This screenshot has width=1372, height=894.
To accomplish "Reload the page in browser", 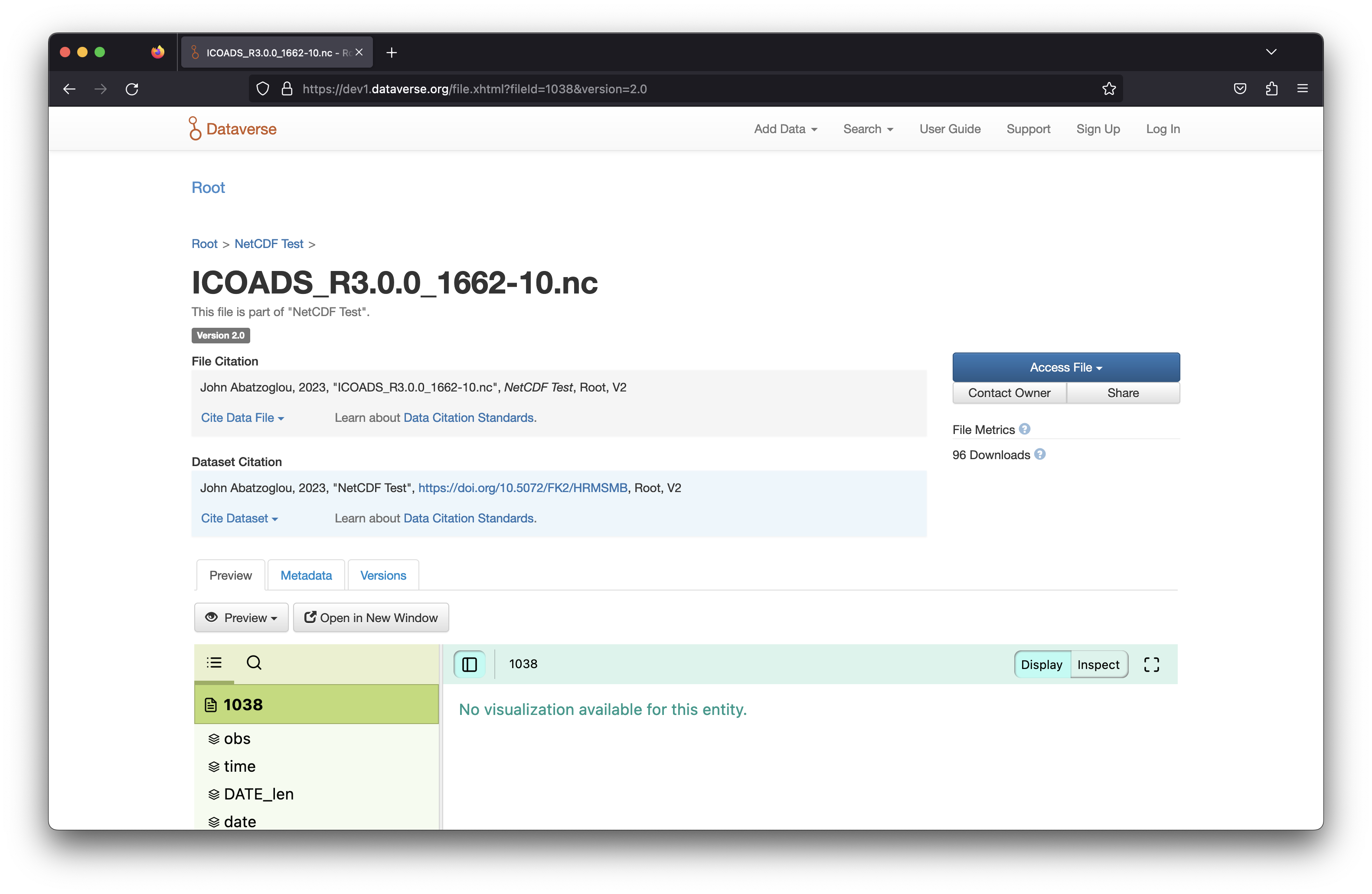I will pos(132,89).
